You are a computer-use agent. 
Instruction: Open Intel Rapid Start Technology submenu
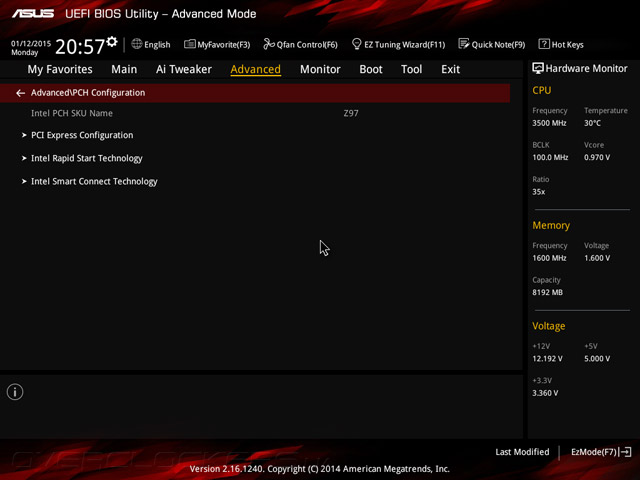tap(87, 158)
